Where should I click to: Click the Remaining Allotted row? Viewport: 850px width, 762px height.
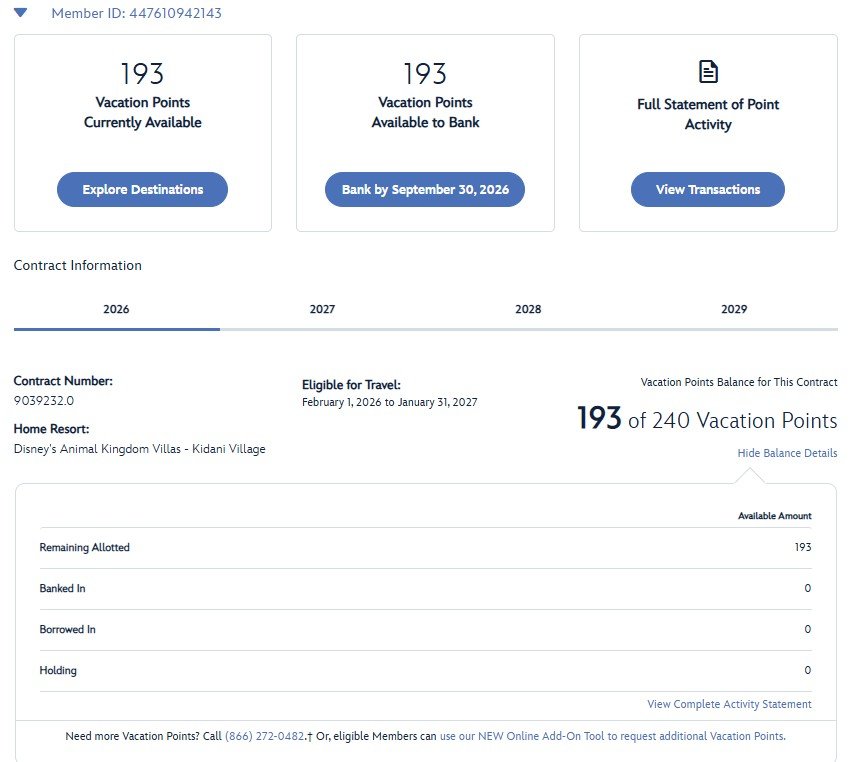(425, 548)
